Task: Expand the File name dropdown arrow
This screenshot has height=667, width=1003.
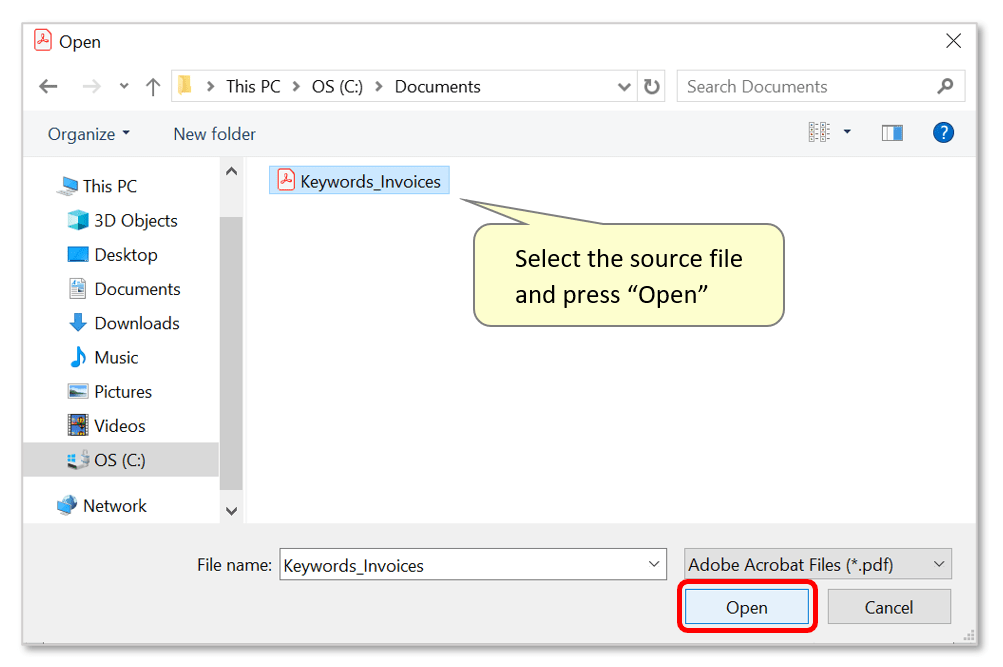Action: click(x=654, y=564)
